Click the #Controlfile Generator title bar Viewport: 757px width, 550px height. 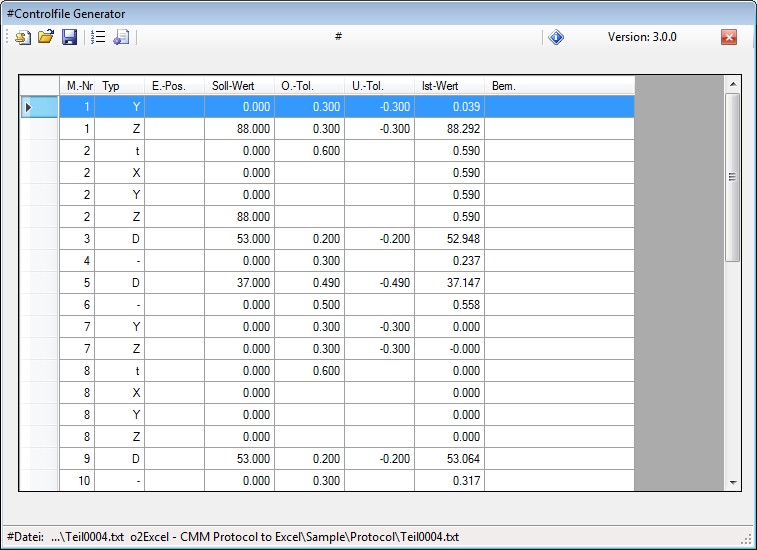coord(378,14)
